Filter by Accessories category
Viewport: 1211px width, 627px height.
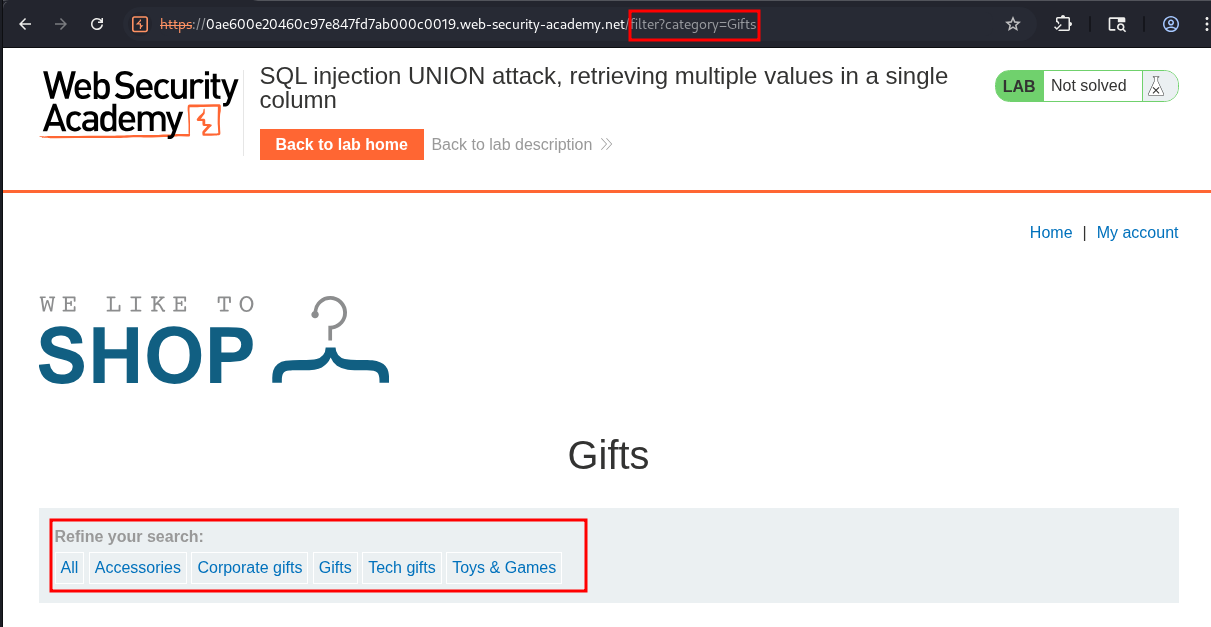[x=138, y=568]
